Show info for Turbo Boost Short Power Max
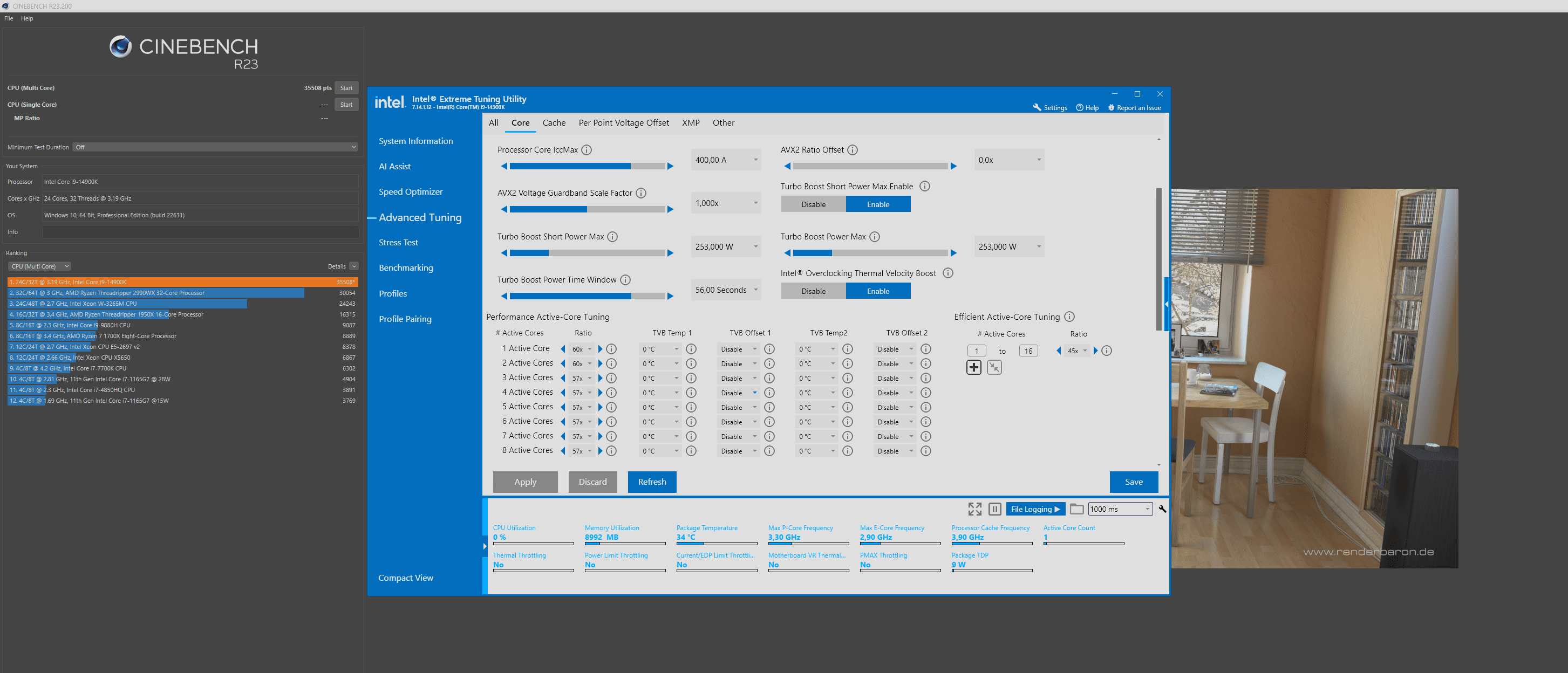The image size is (1568, 673). (612, 237)
